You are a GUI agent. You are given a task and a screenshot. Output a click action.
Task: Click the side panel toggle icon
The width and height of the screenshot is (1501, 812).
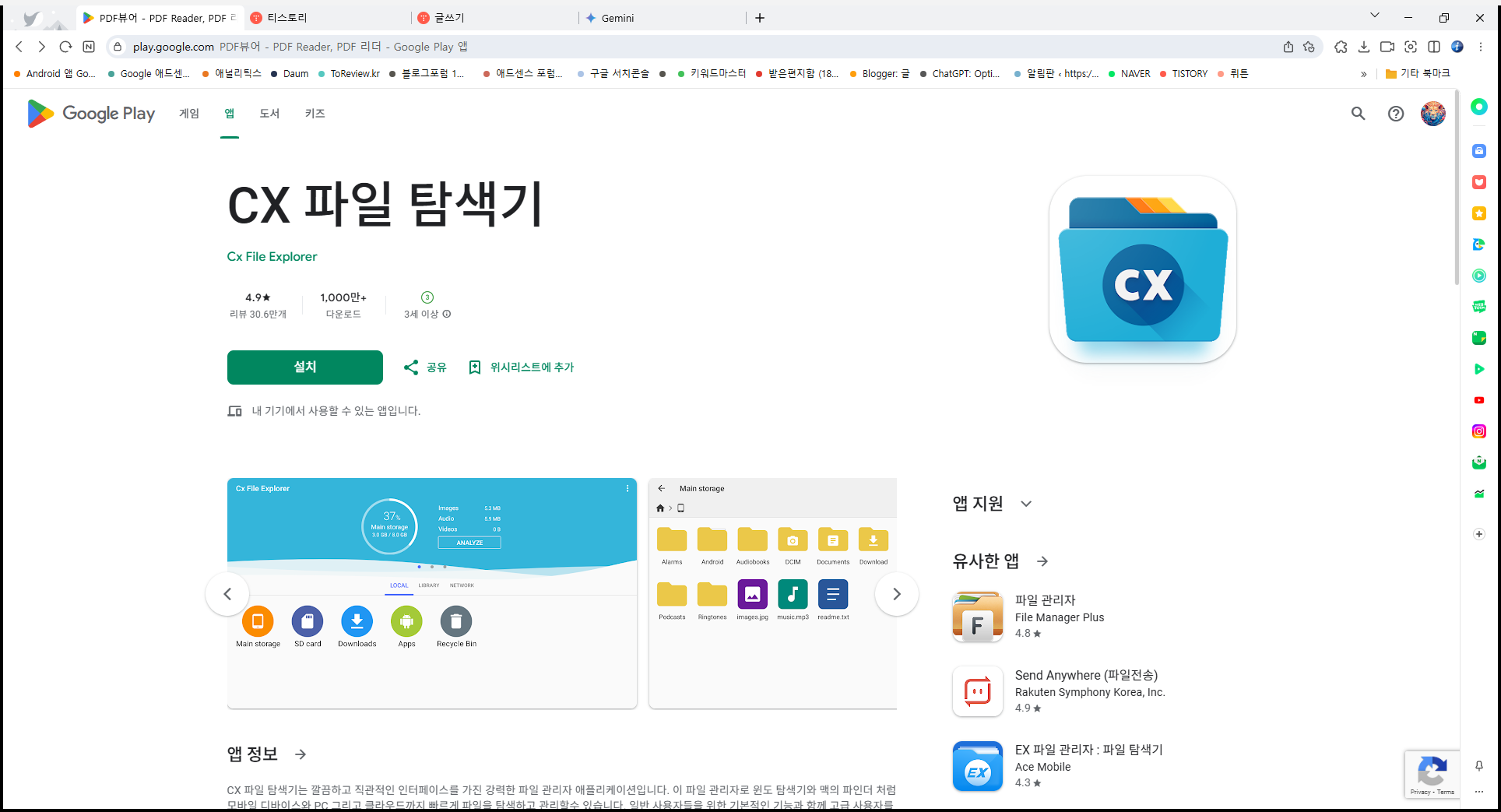tap(1434, 47)
